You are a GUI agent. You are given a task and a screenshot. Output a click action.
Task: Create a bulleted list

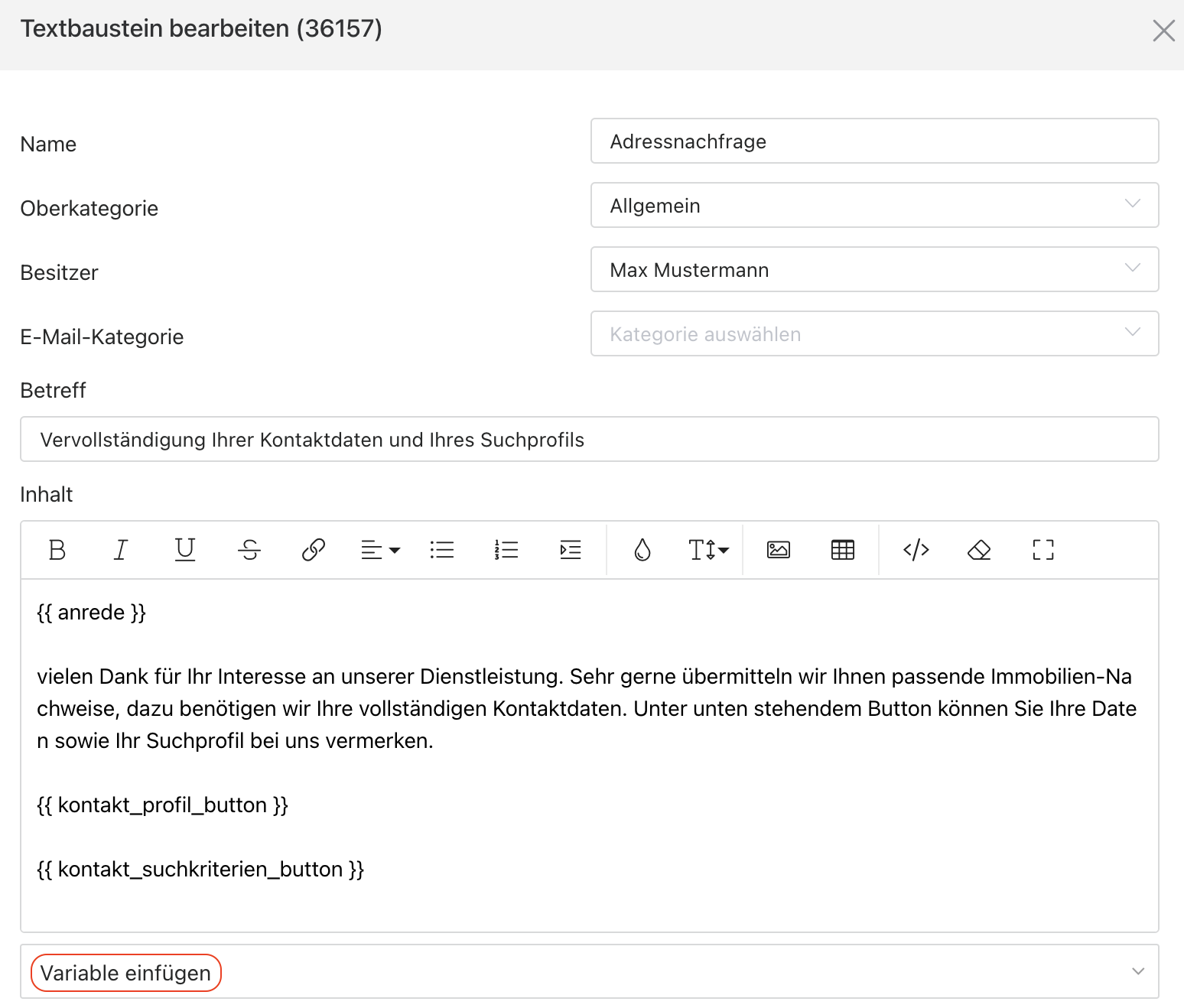[442, 550]
